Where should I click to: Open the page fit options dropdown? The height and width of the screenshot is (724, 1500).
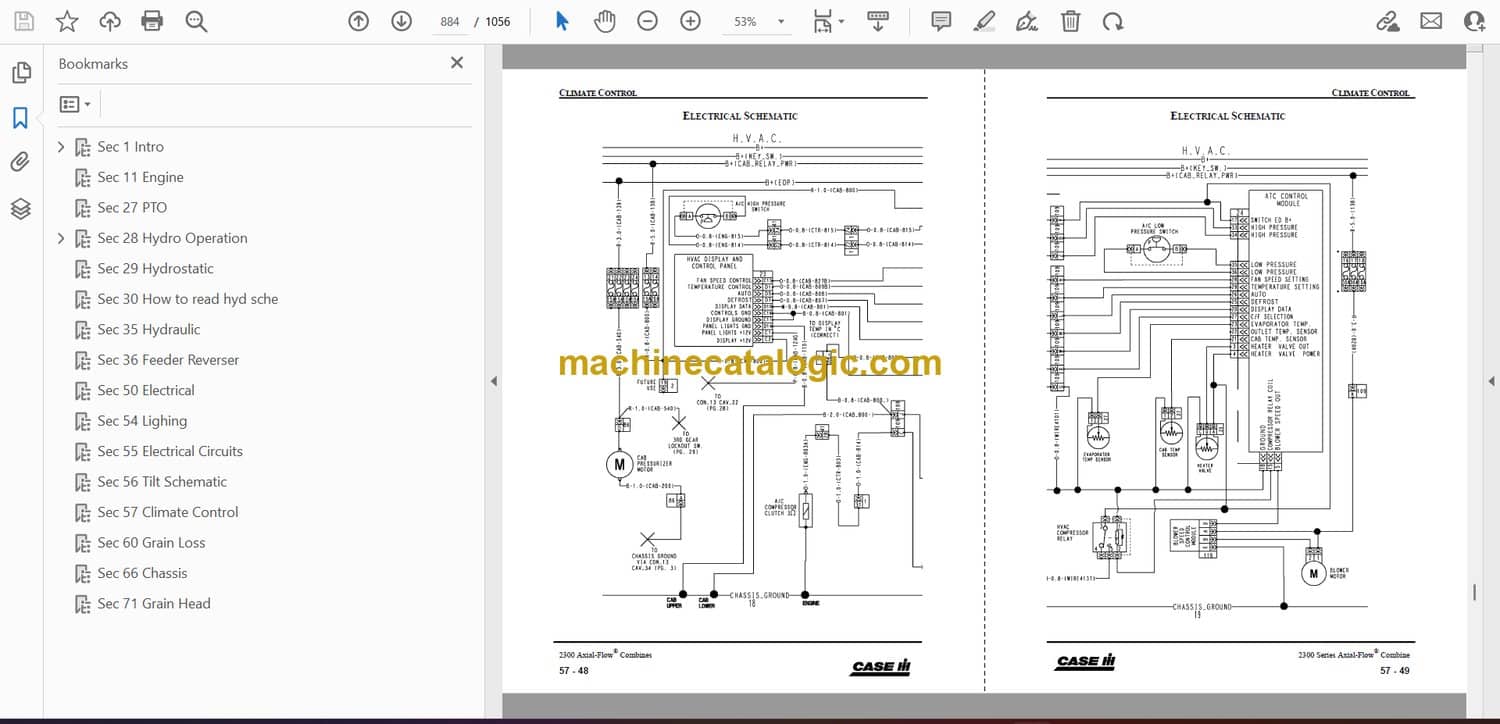[x=828, y=21]
